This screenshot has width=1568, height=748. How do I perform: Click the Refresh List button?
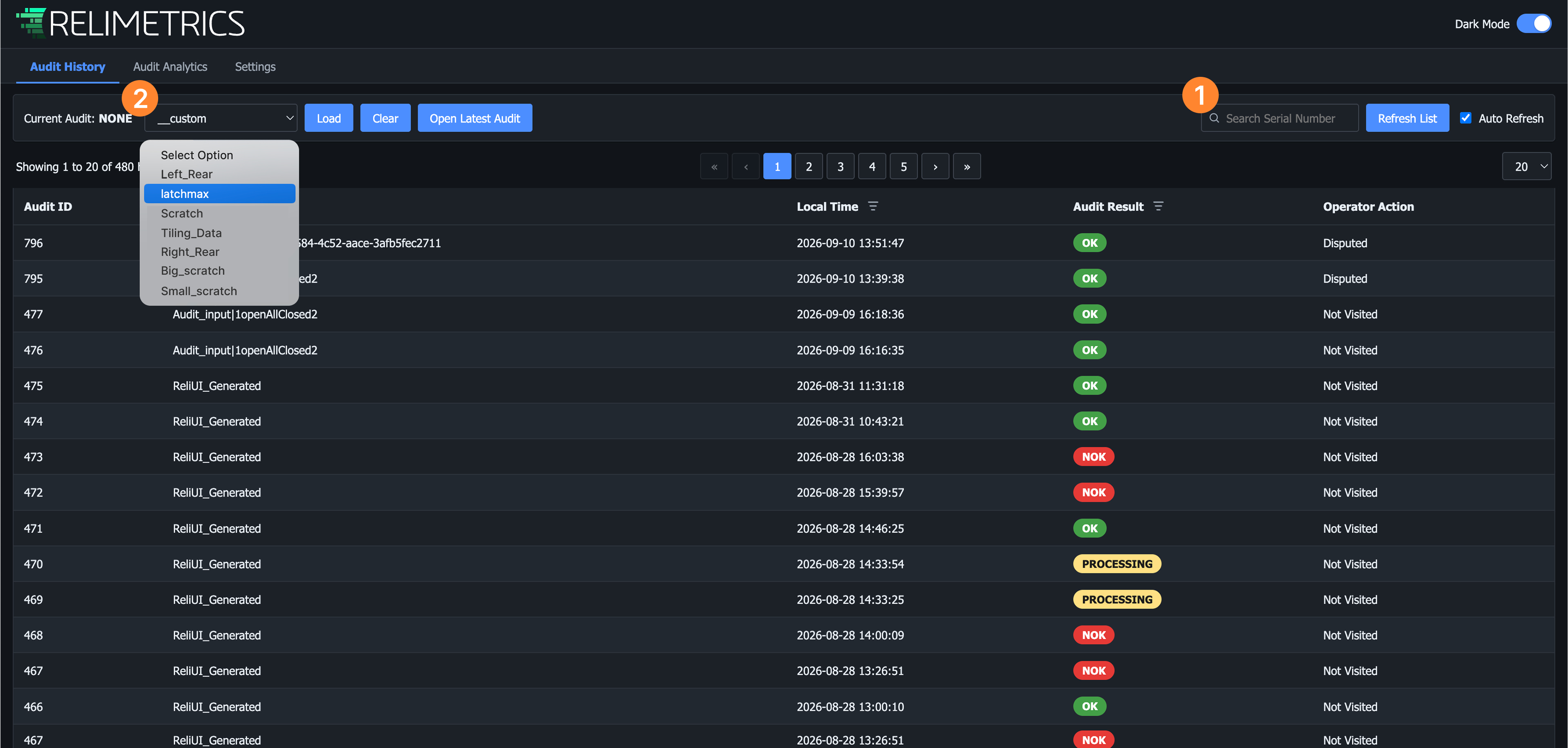point(1407,118)
